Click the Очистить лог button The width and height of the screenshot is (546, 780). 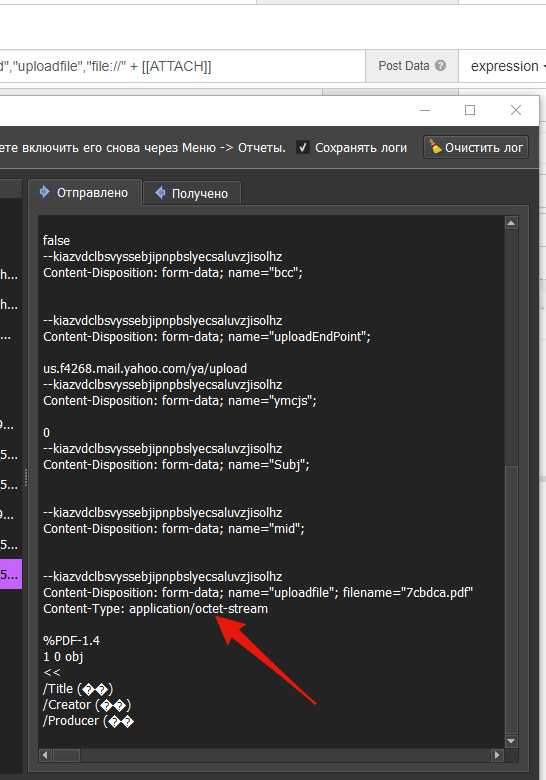click(x=475, y=147)
